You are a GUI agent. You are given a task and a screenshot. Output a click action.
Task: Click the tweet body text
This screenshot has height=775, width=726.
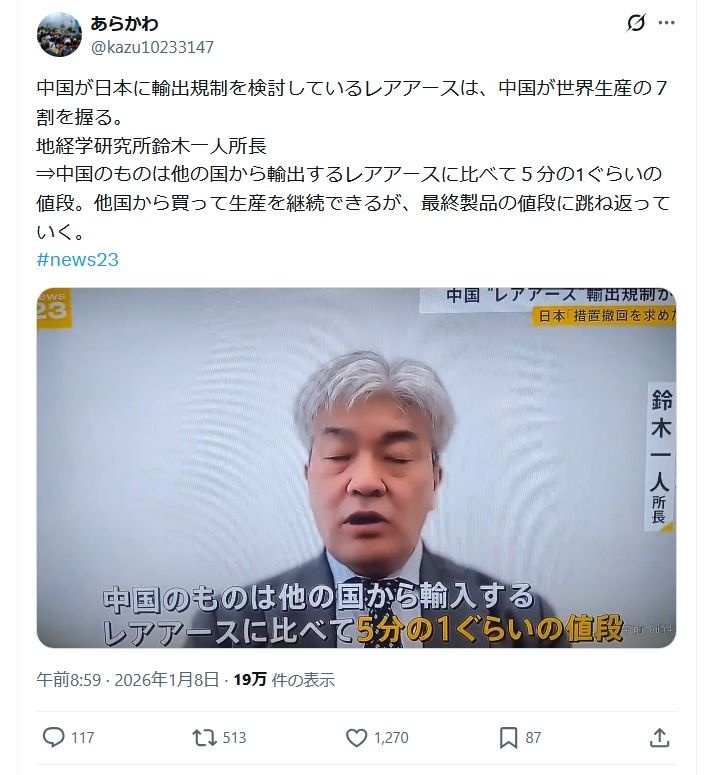pos(353,160)
